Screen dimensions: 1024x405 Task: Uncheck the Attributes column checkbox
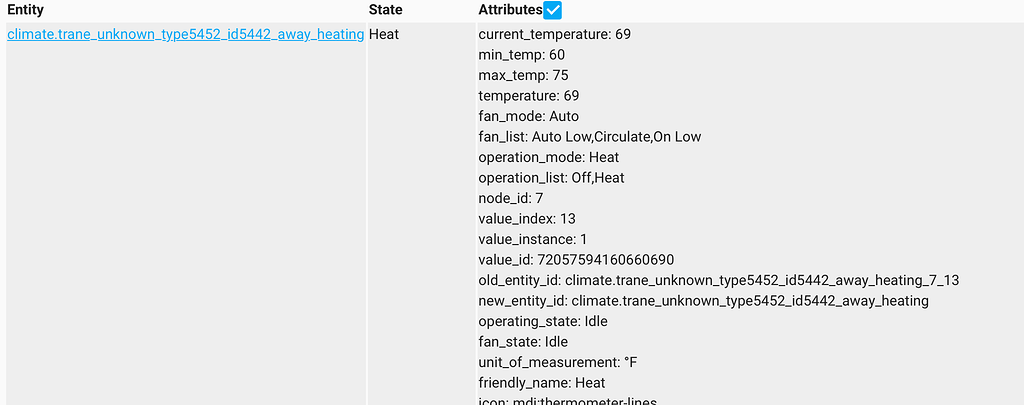552,10
